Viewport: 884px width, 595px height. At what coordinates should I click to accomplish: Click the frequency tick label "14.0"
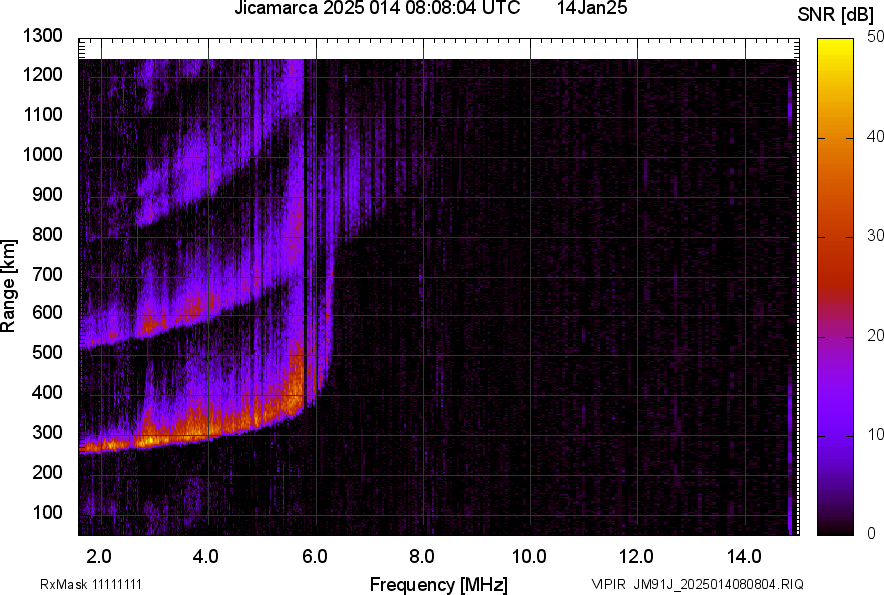pyautogui.click(x=744, y=557)
